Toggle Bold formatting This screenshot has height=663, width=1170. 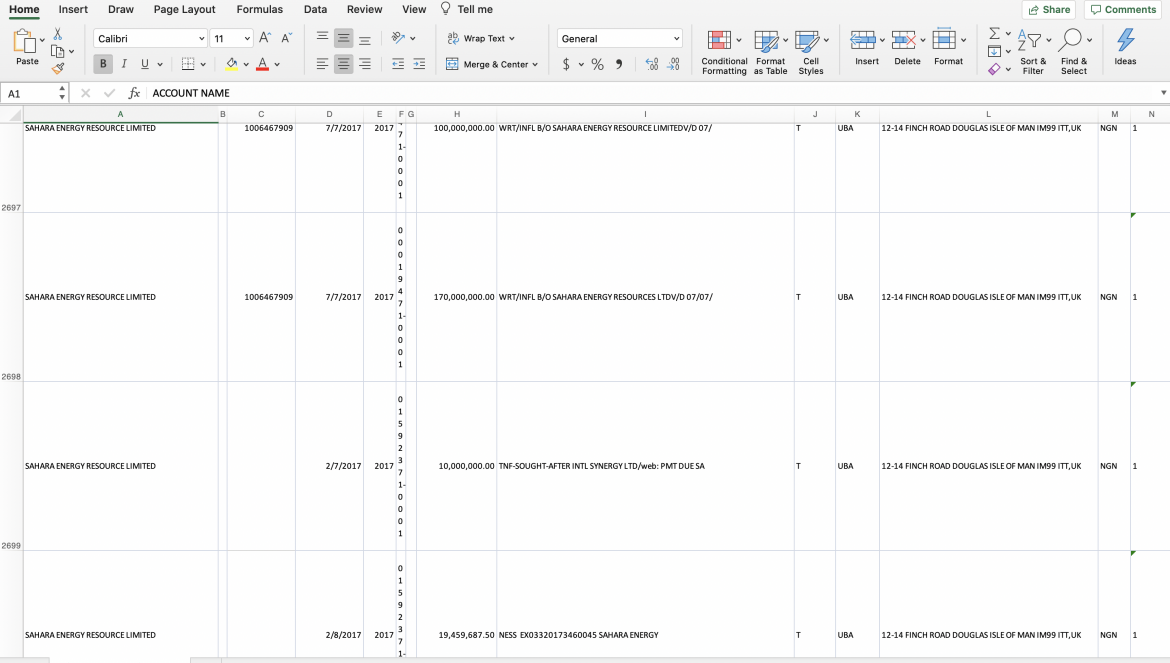[103, 64]
